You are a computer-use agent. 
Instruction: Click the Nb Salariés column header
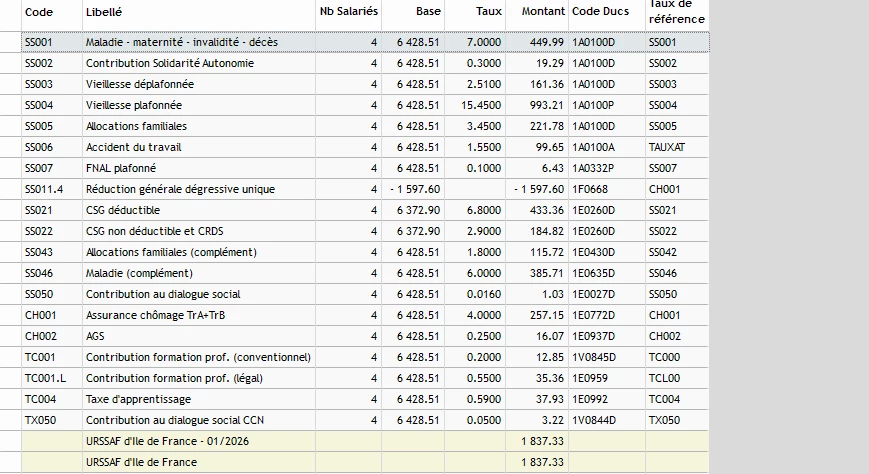pos(348,12)
